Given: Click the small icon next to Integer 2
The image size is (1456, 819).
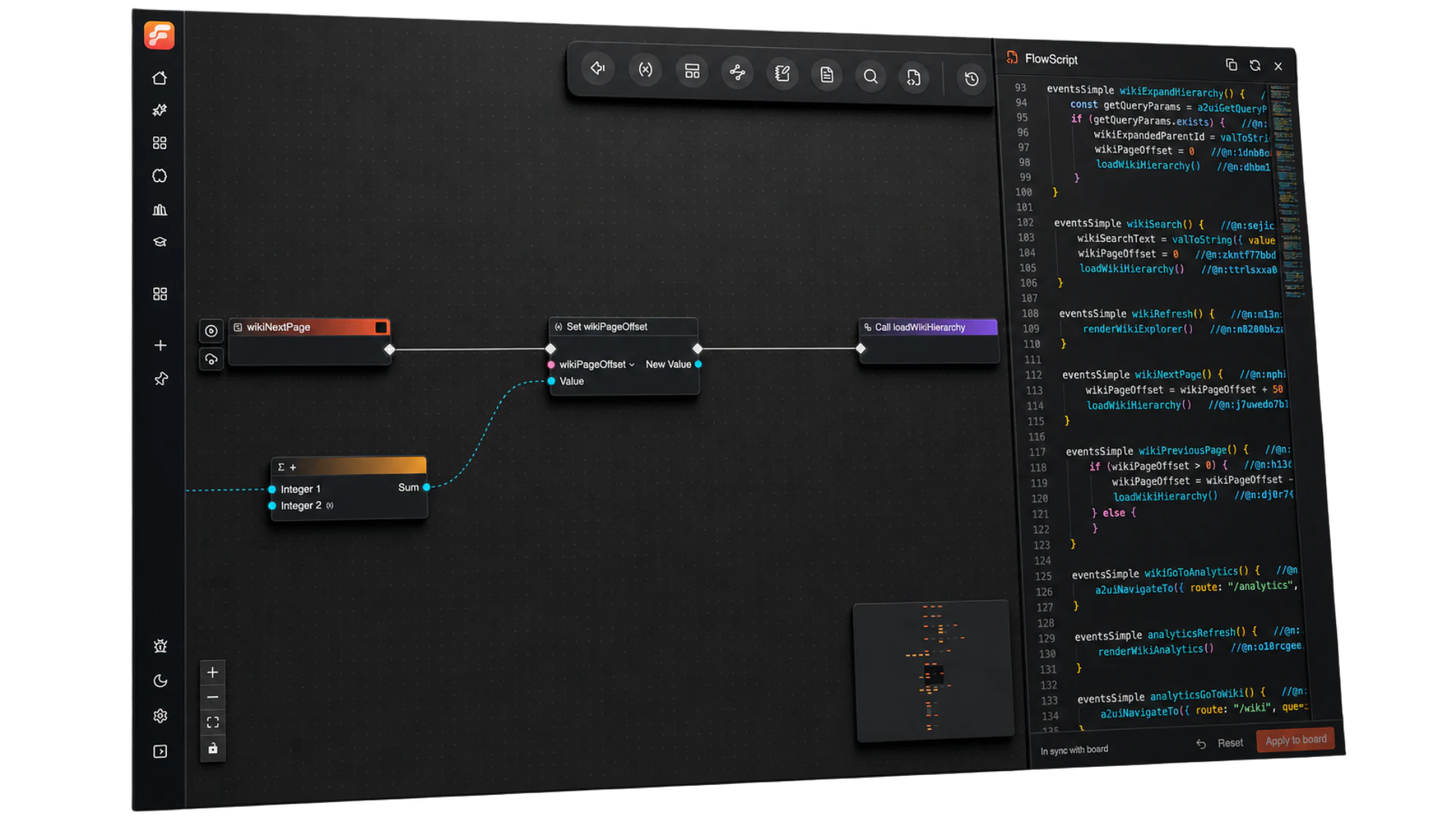Looking at the screenshot, I should pyautogui.click(x=330, y=506).
